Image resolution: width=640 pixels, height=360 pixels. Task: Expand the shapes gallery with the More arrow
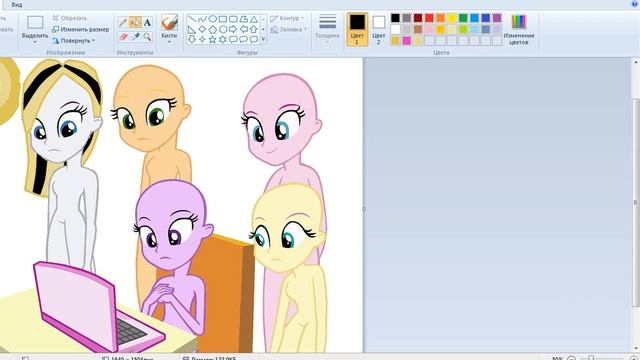[x=263, y=40]
